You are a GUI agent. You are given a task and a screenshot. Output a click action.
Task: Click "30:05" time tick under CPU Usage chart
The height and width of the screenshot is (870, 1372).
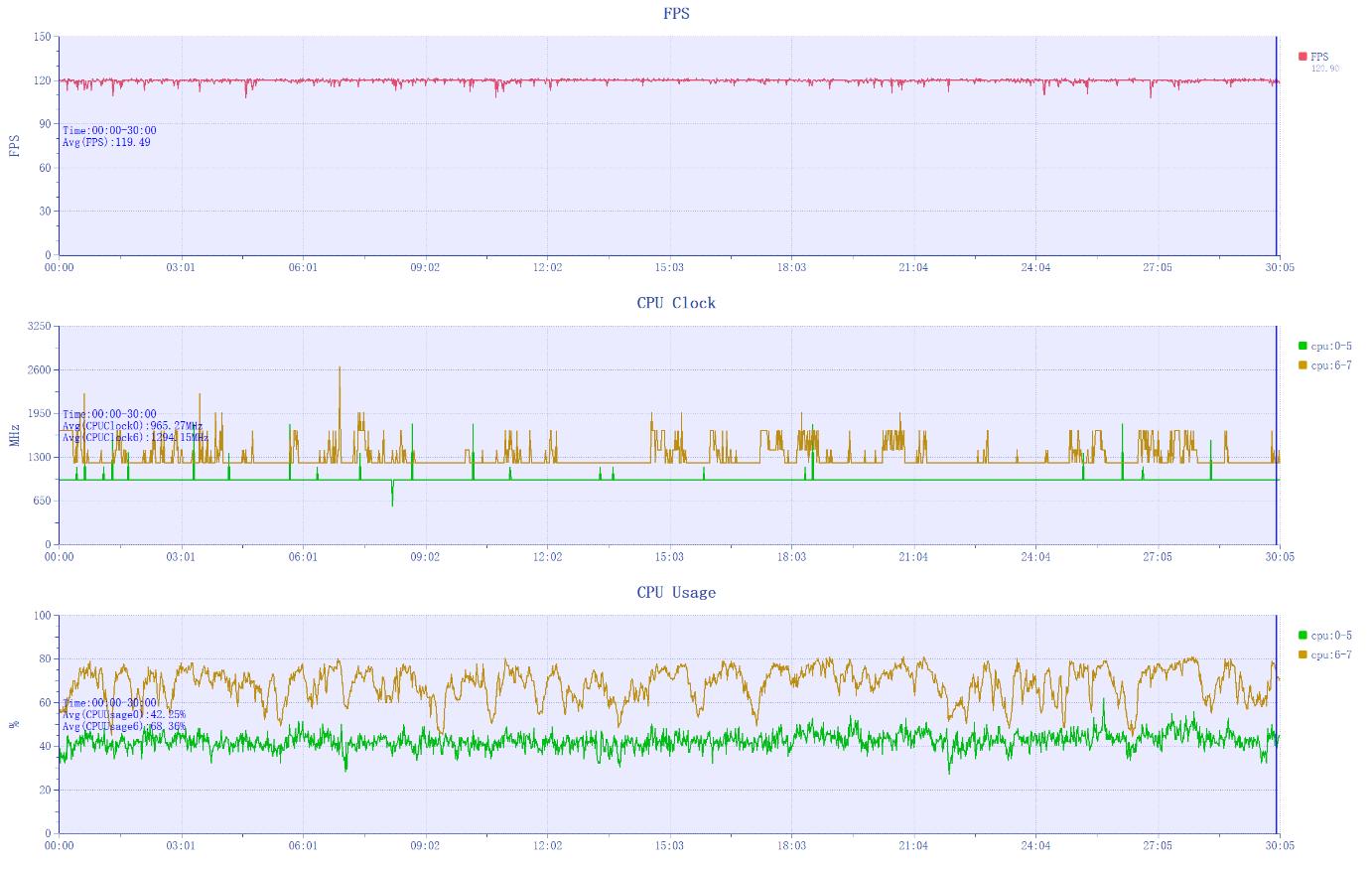tap(1280, 845)
